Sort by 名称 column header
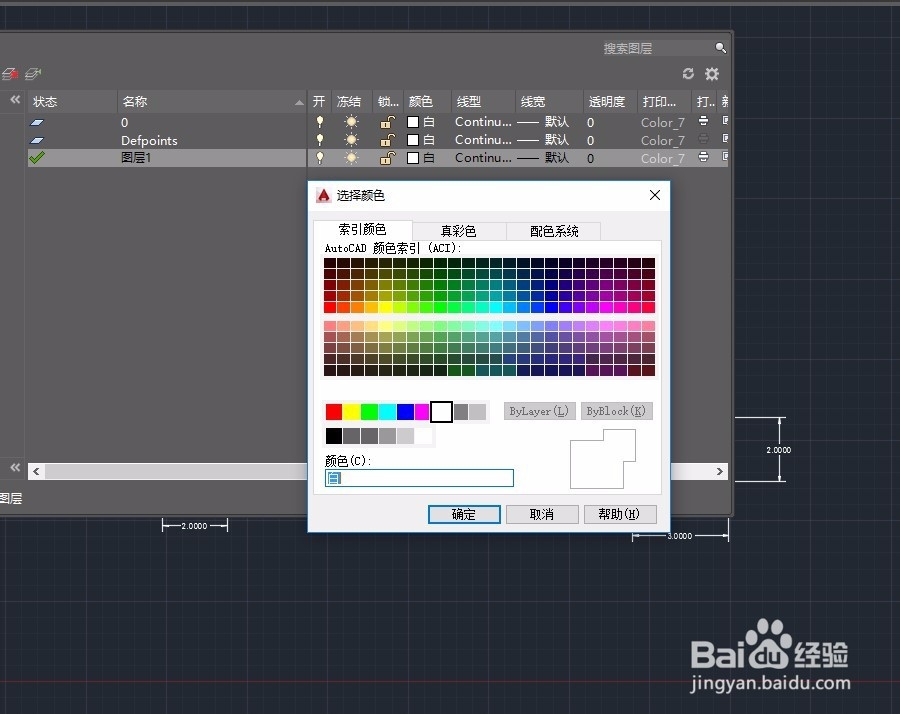The width and height of the screenshot is (900, 714). point(212,102)
